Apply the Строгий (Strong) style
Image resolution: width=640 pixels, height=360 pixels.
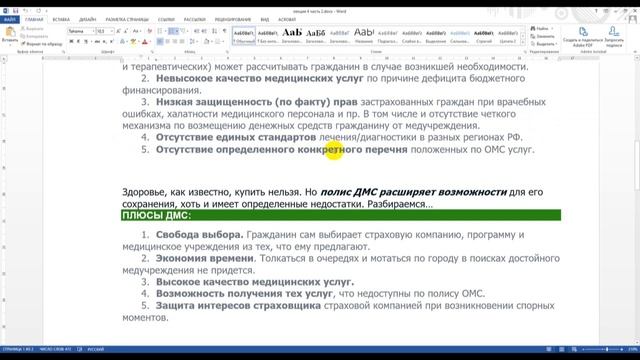(x=484, y=36)
